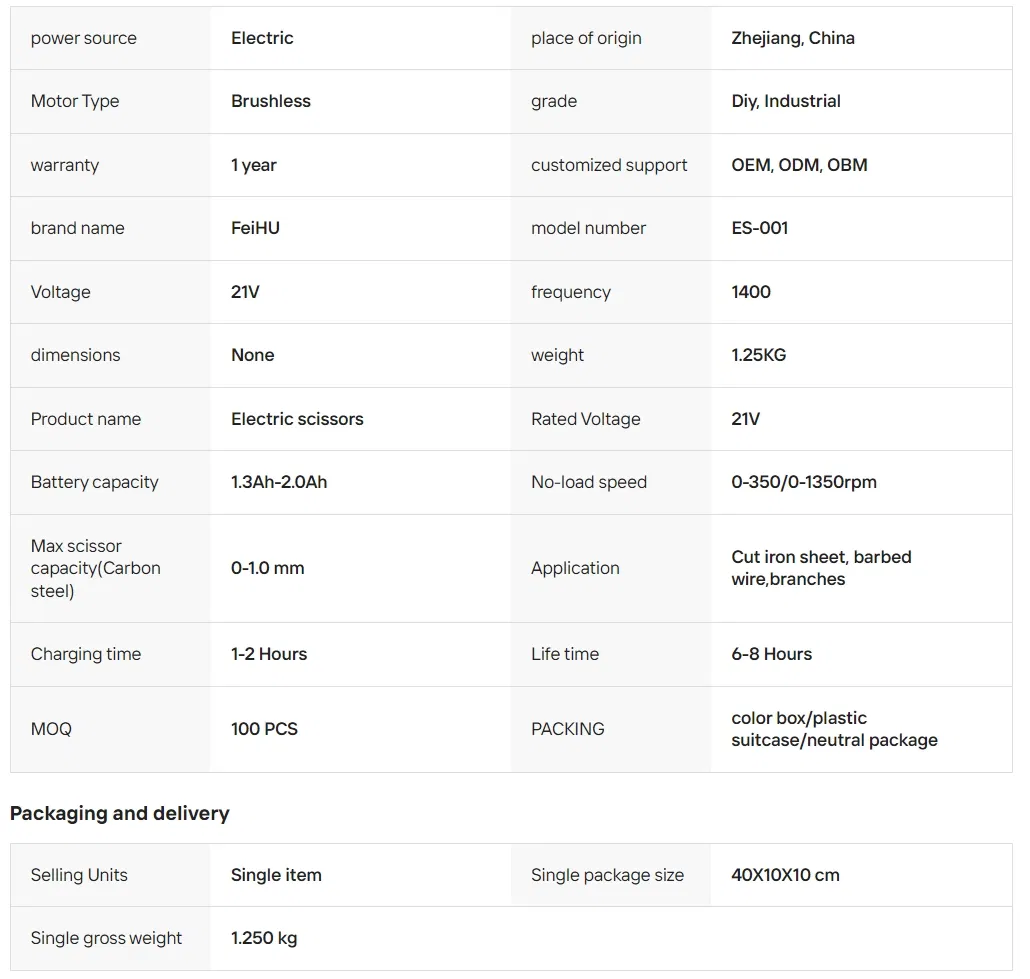
Task: Click the 'Max scissor capacity(Carbon steel)' label
Action: (96, 568)
